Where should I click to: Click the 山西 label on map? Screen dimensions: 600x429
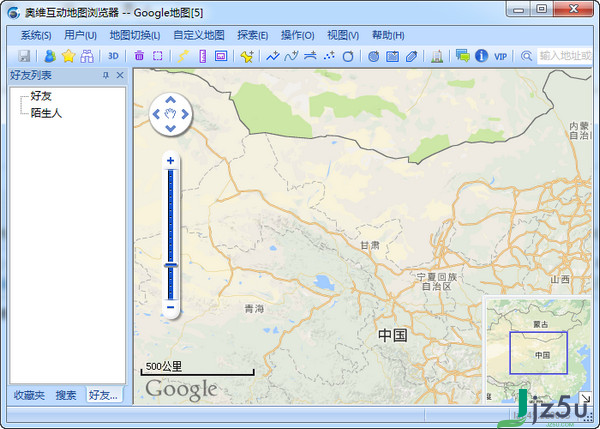tap(560, 280)
